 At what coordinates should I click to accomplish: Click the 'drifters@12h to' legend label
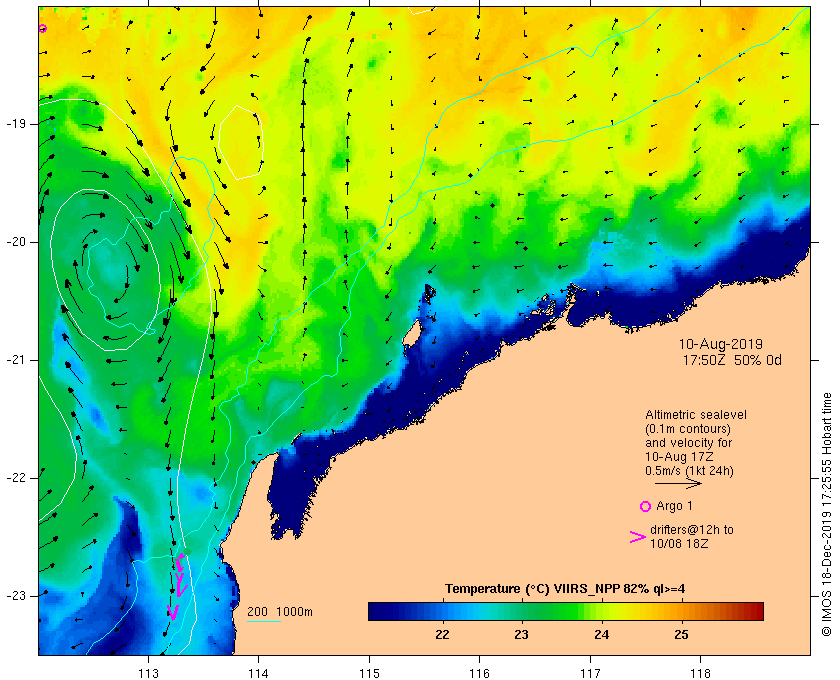(x=692, y=529)
